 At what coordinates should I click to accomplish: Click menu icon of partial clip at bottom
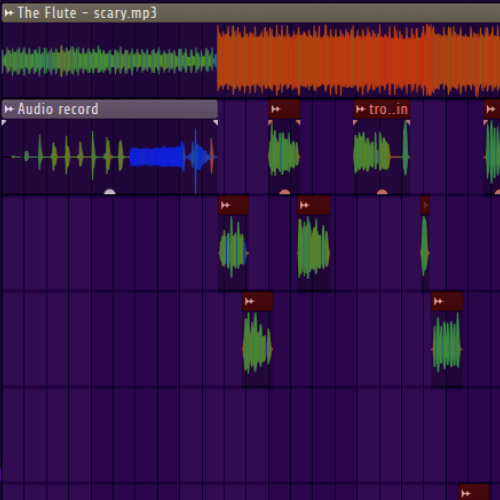(466, 493)
